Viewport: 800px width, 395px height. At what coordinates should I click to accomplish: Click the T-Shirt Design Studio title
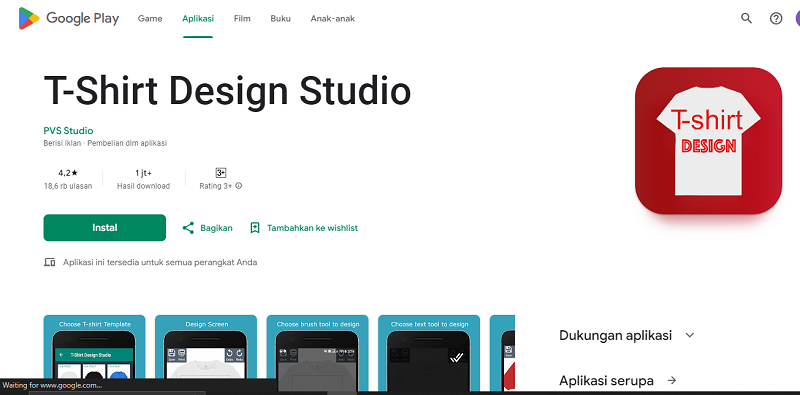coord(228,91)
